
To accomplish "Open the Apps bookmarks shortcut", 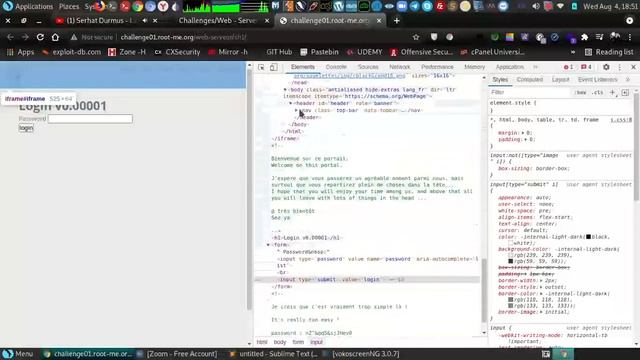I will (x=20, y=52).
